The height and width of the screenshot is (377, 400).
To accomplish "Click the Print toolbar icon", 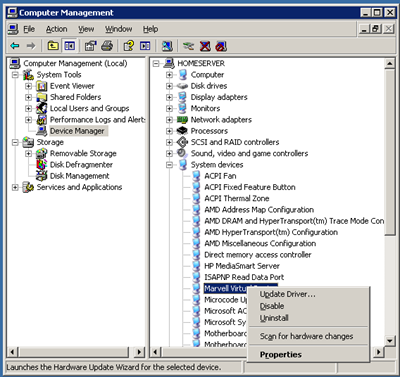I will pos(107,46).
